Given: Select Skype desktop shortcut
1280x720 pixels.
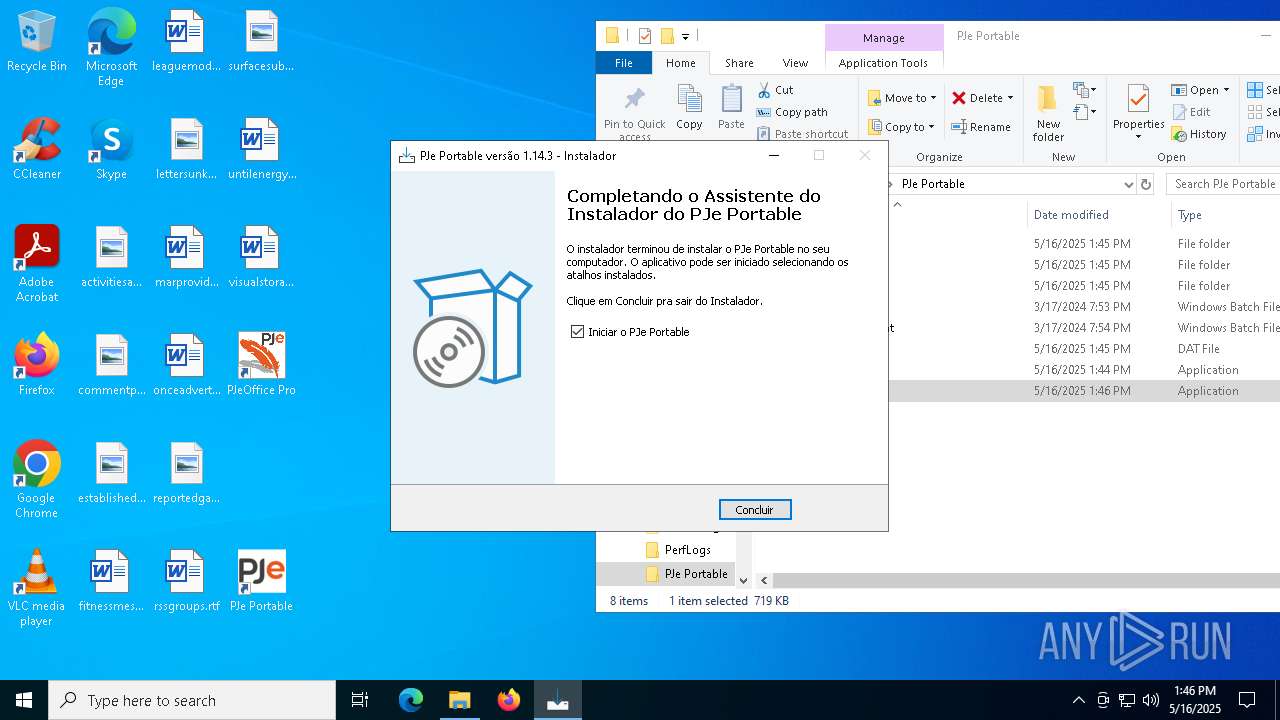Looking at the screenshot, I should 111,149.
